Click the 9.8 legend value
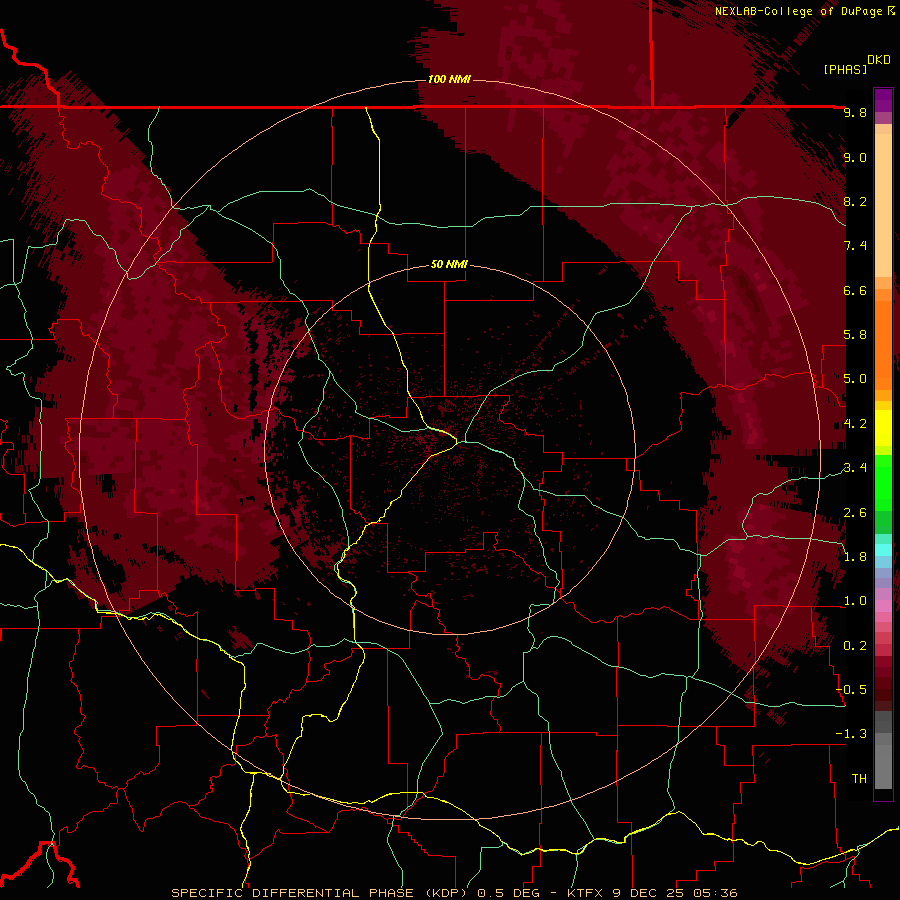This screenshot has width=900, height=900. click(855, 112)
